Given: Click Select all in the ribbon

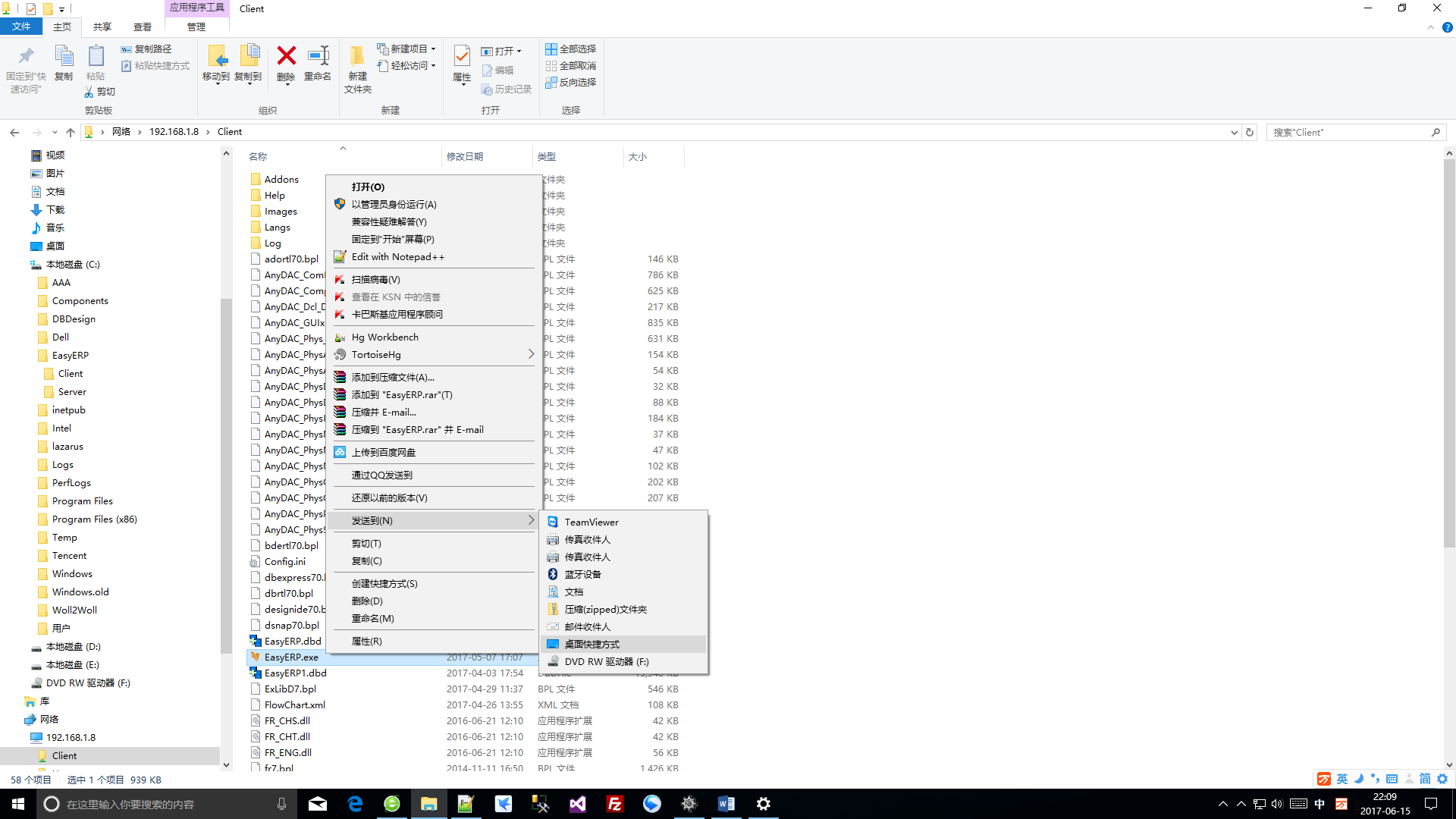Looking at the screenshot, I should pyautogui.click(x=571, y=49).
